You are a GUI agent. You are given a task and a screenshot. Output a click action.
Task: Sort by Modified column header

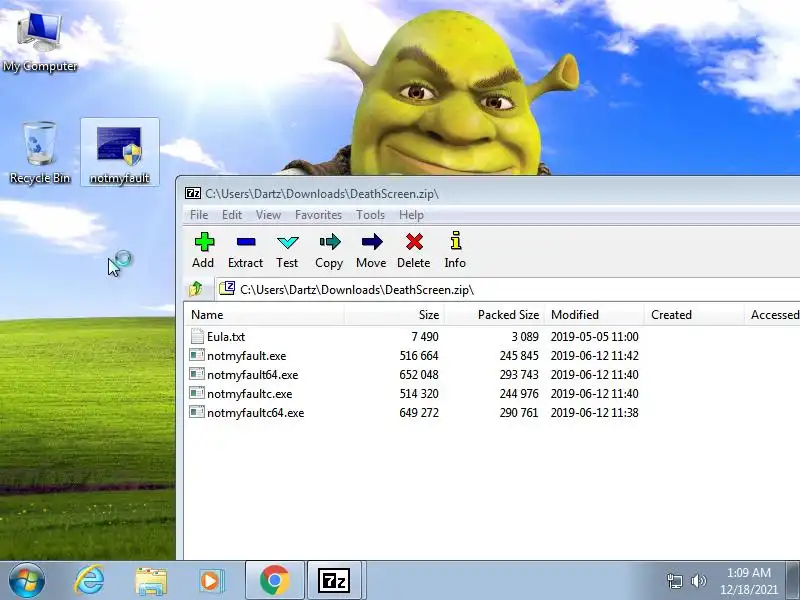click(594, 315)
